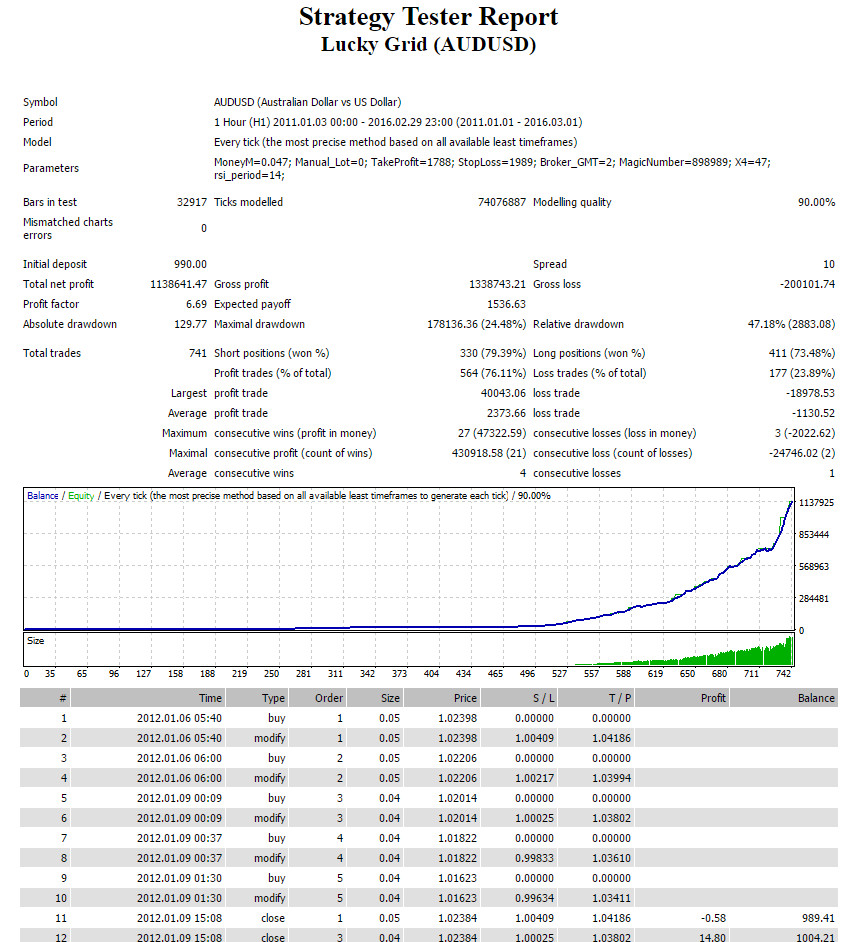Click row 8 stop loss 0.99833
This screenshot has width=841, height=942.
click(534, 858)
